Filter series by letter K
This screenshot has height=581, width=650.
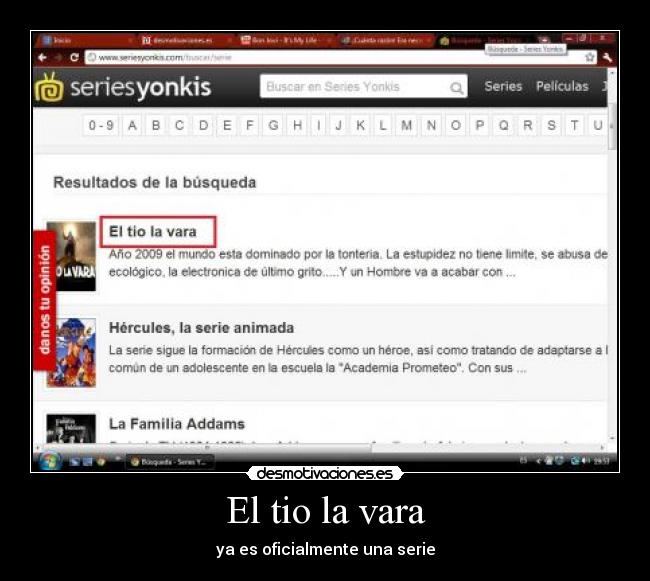click(x=361, y=125)
